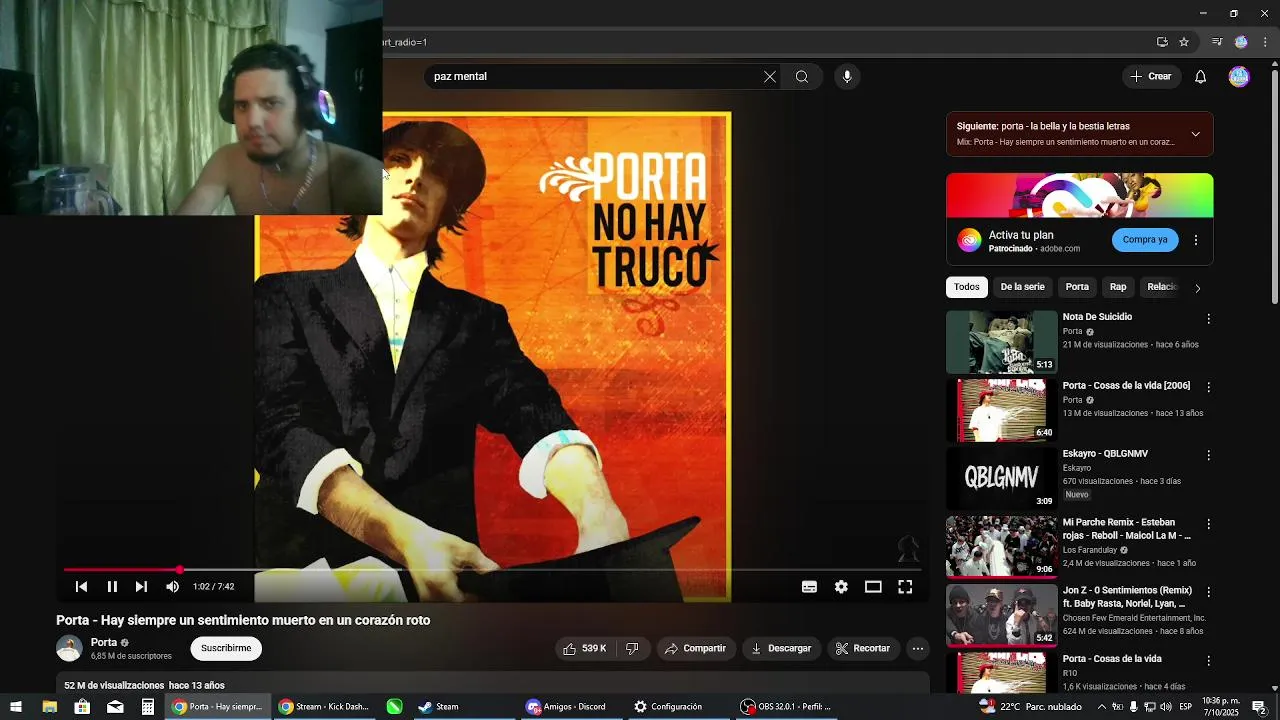Clear search text with the X icon

pyautogui.click(x=770, y=77)
